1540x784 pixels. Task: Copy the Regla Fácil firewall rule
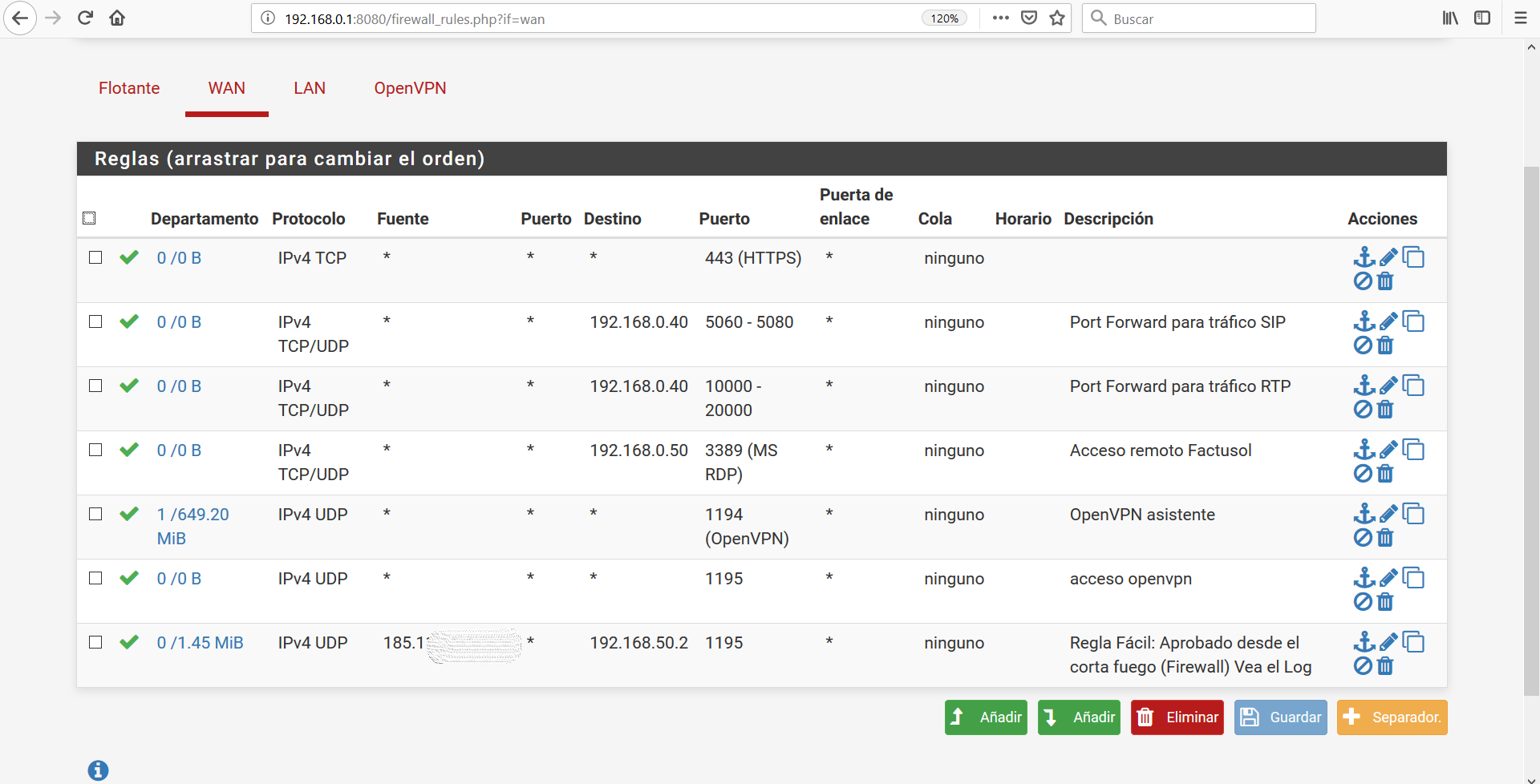click(x=1413, y=642)
